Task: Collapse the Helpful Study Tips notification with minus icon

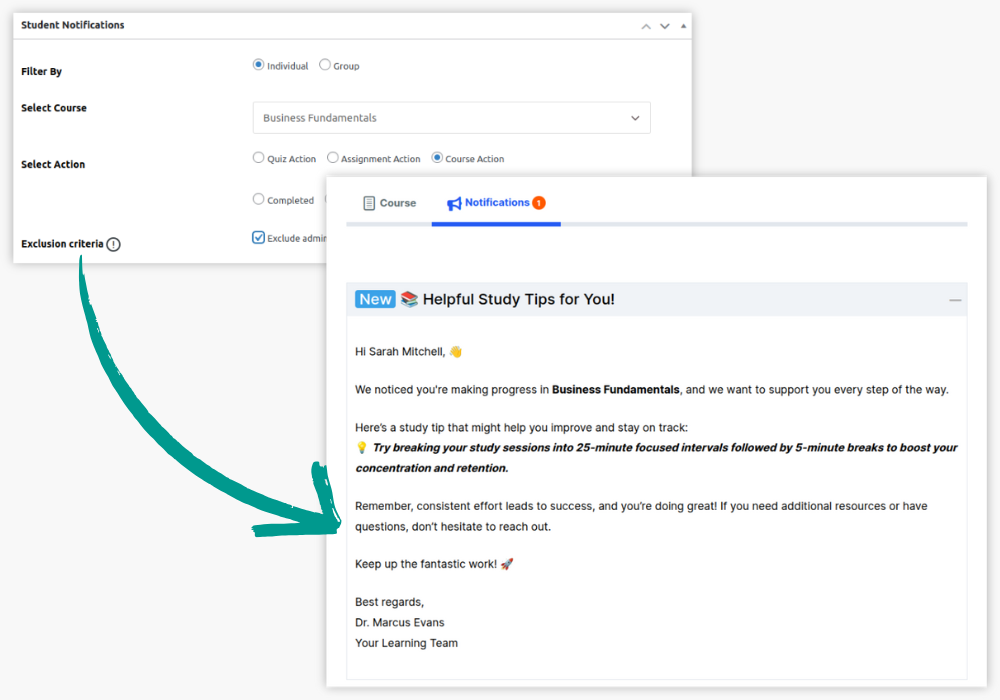Action: click(955, 300)
